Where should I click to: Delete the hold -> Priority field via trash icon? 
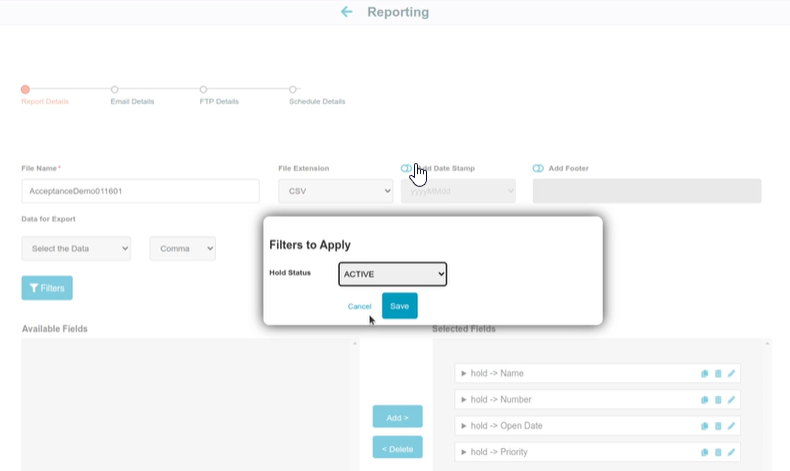[x=718, y=452]
